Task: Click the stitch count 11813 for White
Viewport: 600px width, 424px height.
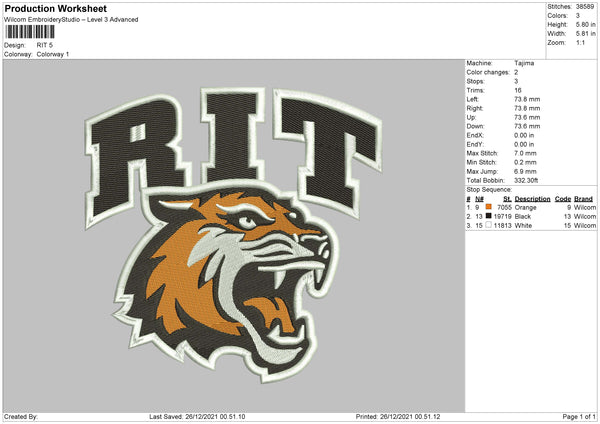Action: tap(502, 226)
